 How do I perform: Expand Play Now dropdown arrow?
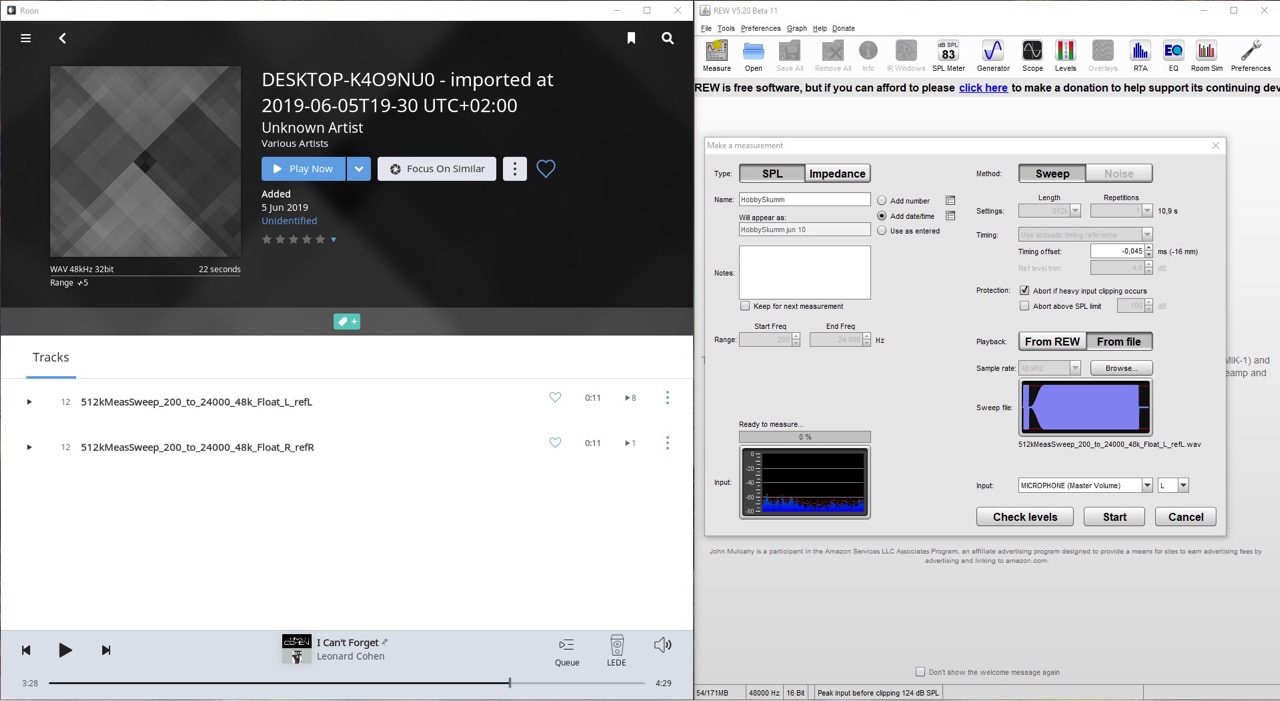click(x=359, y=169)
